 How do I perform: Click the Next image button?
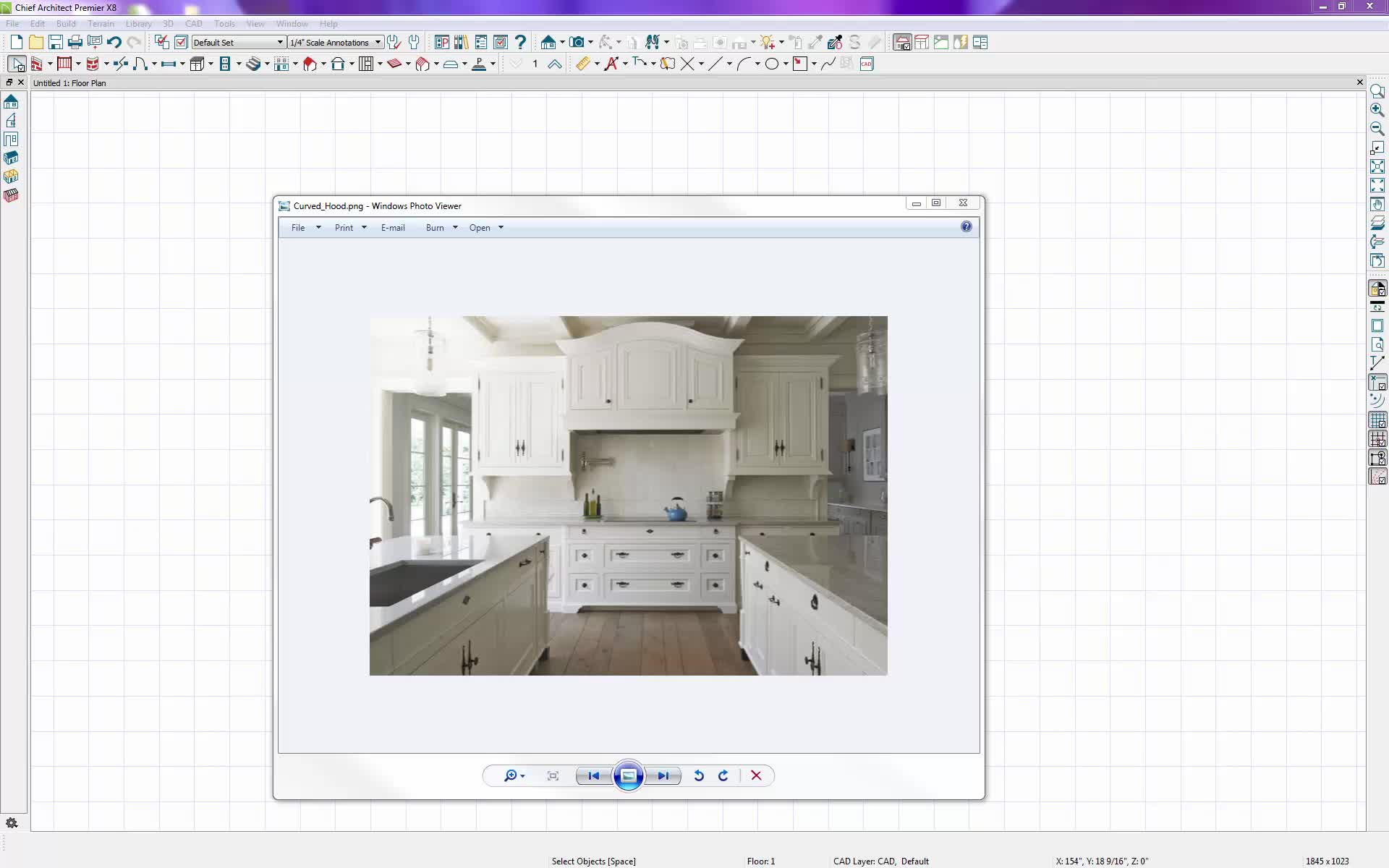coord(663,775)
